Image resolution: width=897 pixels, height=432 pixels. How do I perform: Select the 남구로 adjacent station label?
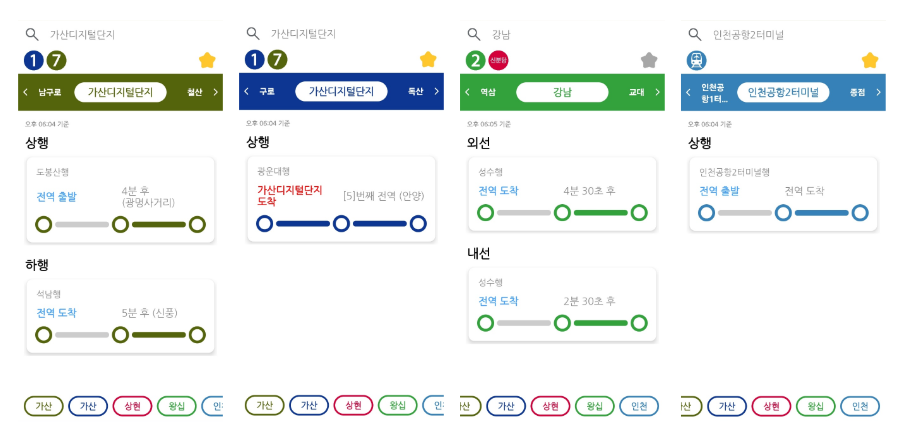(50, 92)
